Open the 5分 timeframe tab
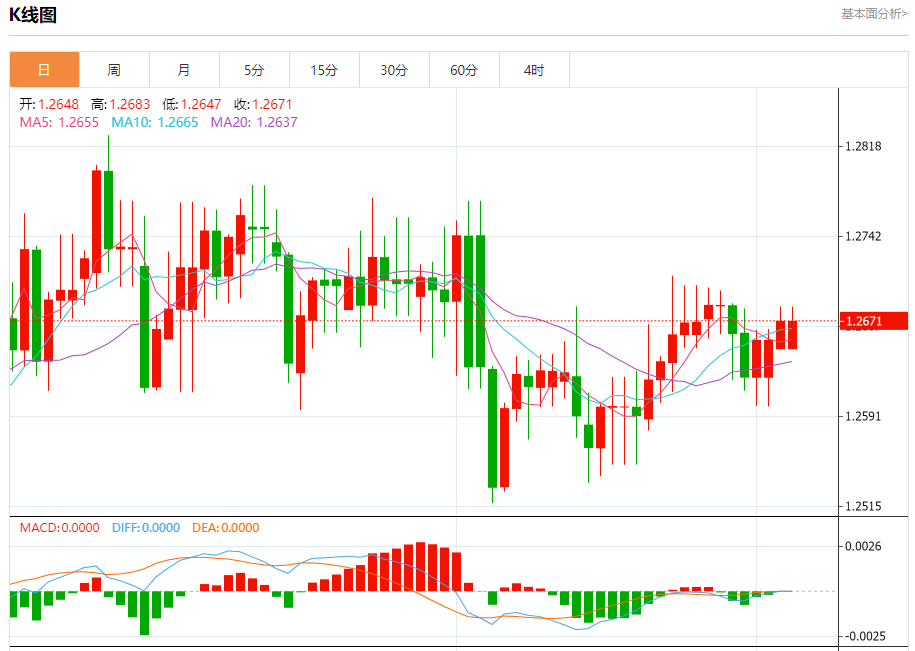Image resolution: width=915 pixels, height=651 pixels. pyautogui.click(x=254, y=70)
